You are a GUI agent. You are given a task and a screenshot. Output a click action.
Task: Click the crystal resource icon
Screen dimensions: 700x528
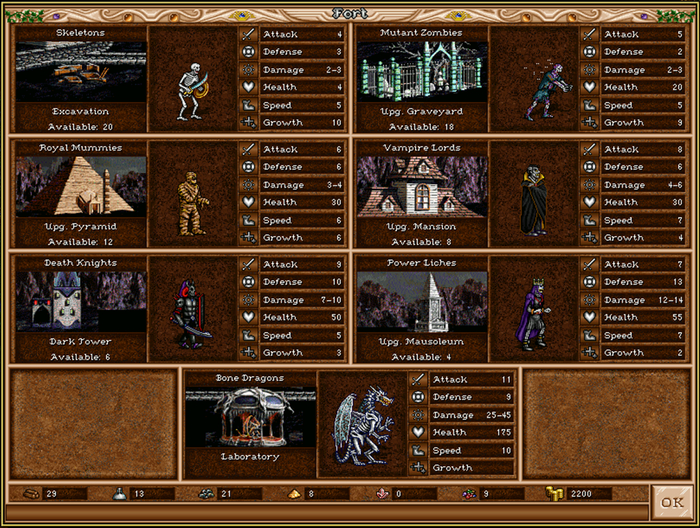tap(382, 494)
